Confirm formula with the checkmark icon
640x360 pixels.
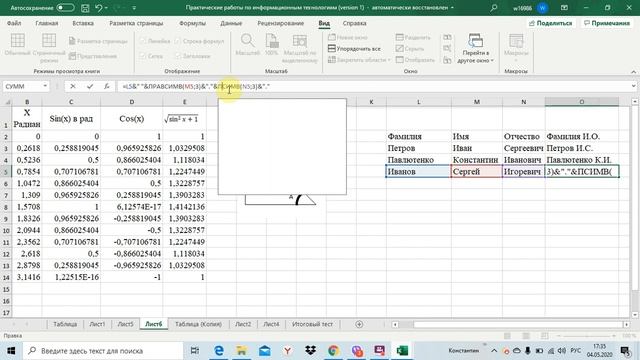tap(90, 86)
